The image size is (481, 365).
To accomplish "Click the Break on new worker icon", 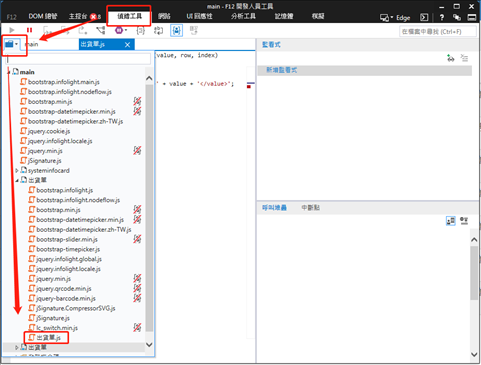I will [x=100, y=31].
